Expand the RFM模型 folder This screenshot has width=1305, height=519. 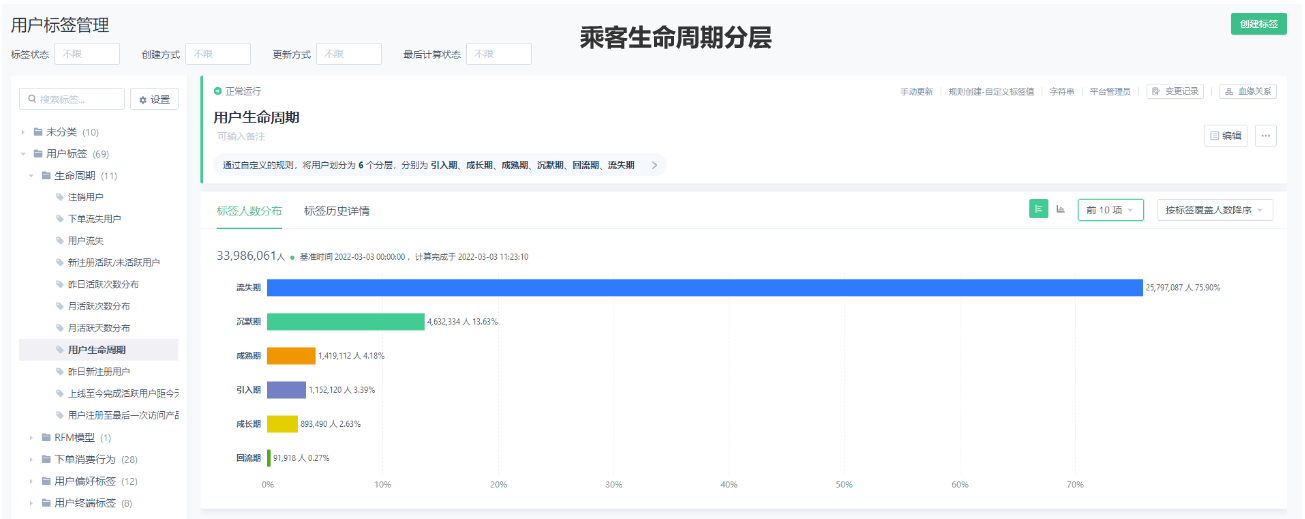32,438
